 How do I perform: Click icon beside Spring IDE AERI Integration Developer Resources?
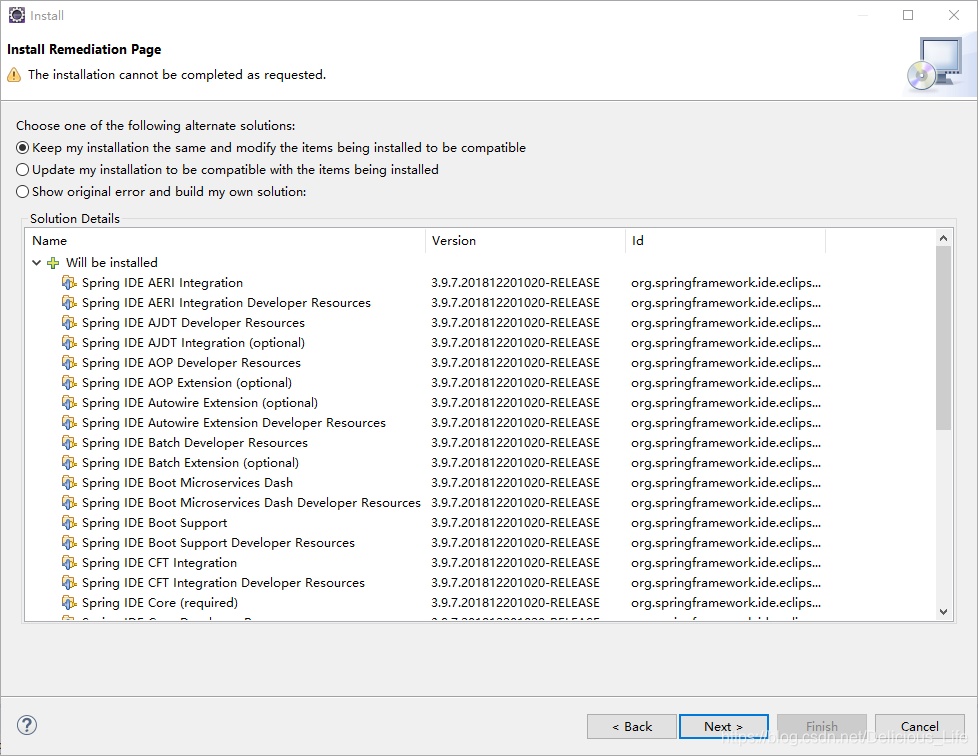(x=69, y=303)
